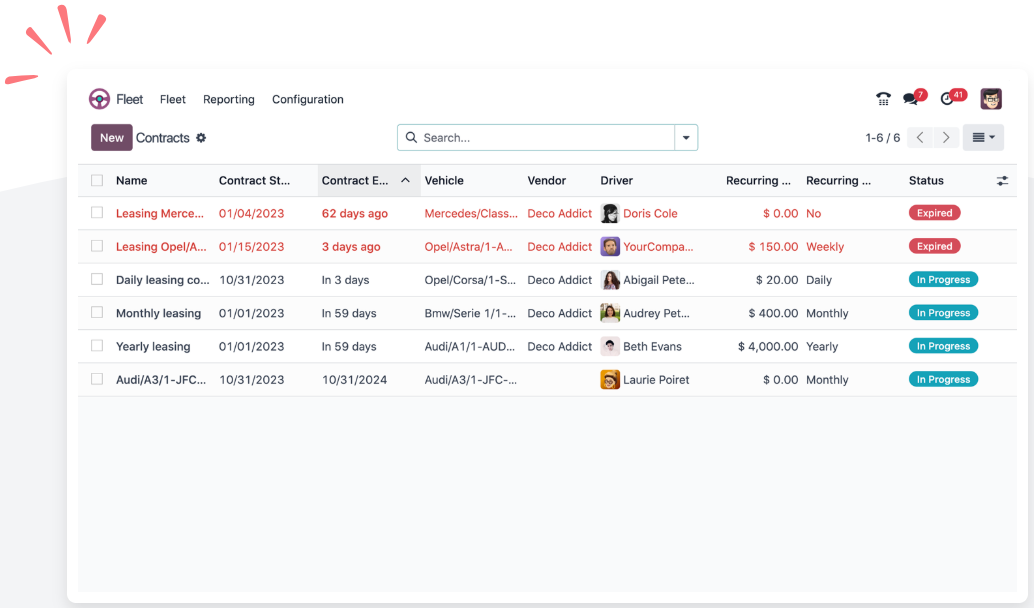Viewport: 1034px width, 608px height.
Task: Tick the select-all checkbox in header
Action: coord(97,181)
